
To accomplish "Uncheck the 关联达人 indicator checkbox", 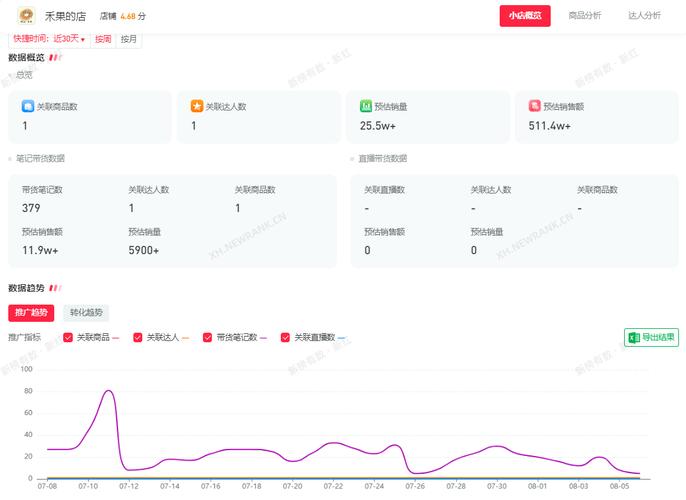I will pos(138,338).
